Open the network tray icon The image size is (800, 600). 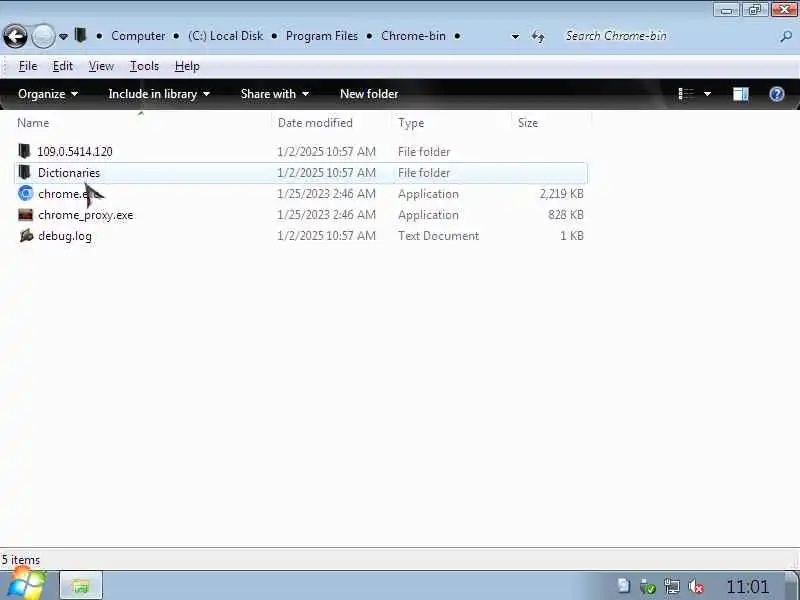pyautogui.click(x=672, y=587)
